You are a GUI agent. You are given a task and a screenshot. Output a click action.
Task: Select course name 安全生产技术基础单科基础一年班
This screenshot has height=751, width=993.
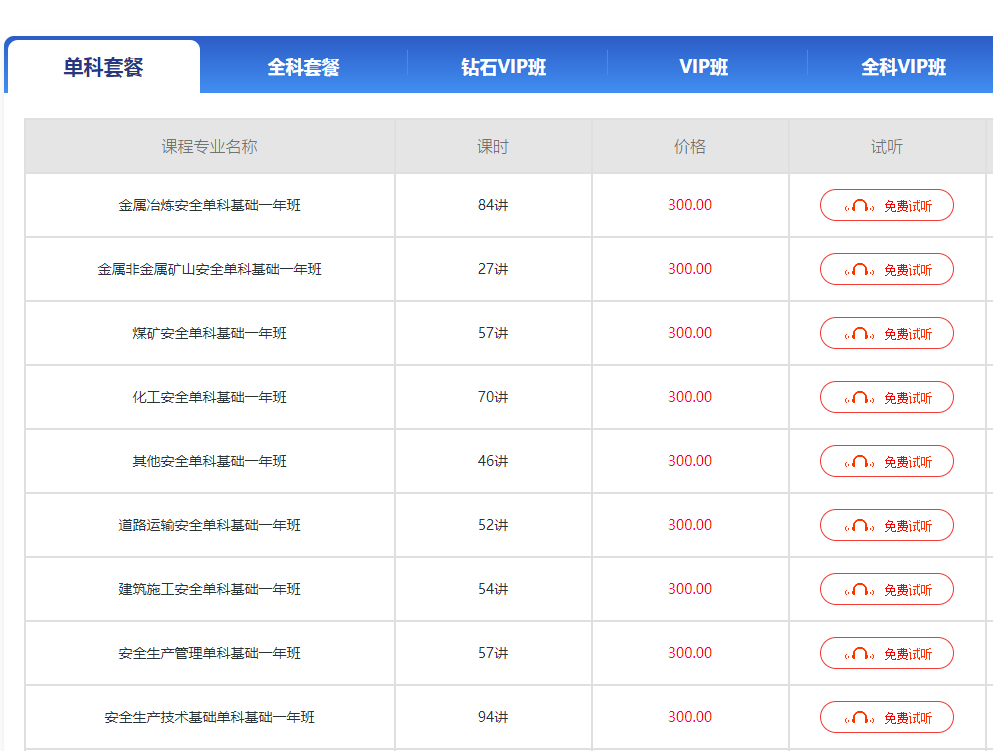(x=210, y=717)
